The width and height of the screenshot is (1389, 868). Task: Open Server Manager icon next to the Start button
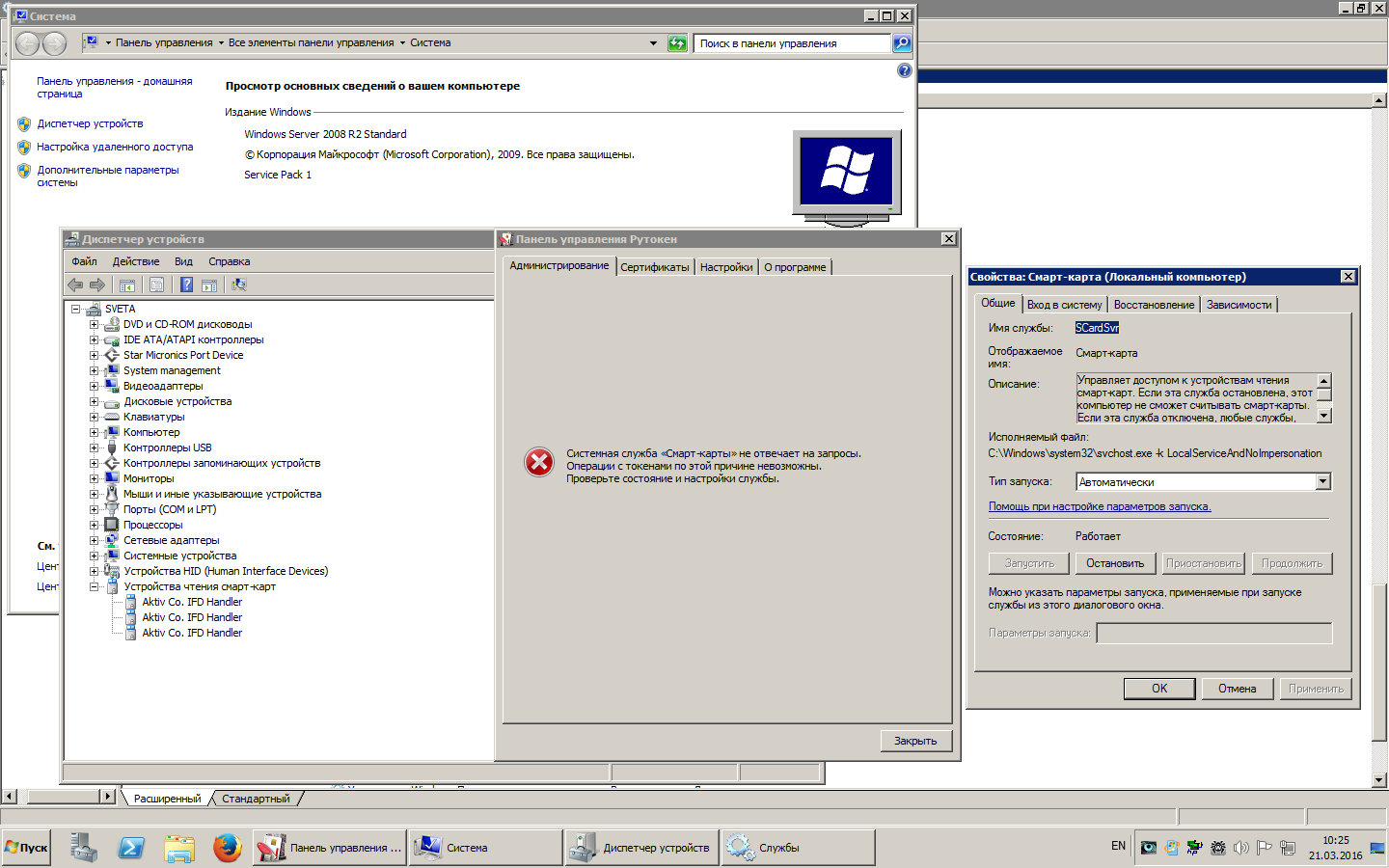pos(84,848)
